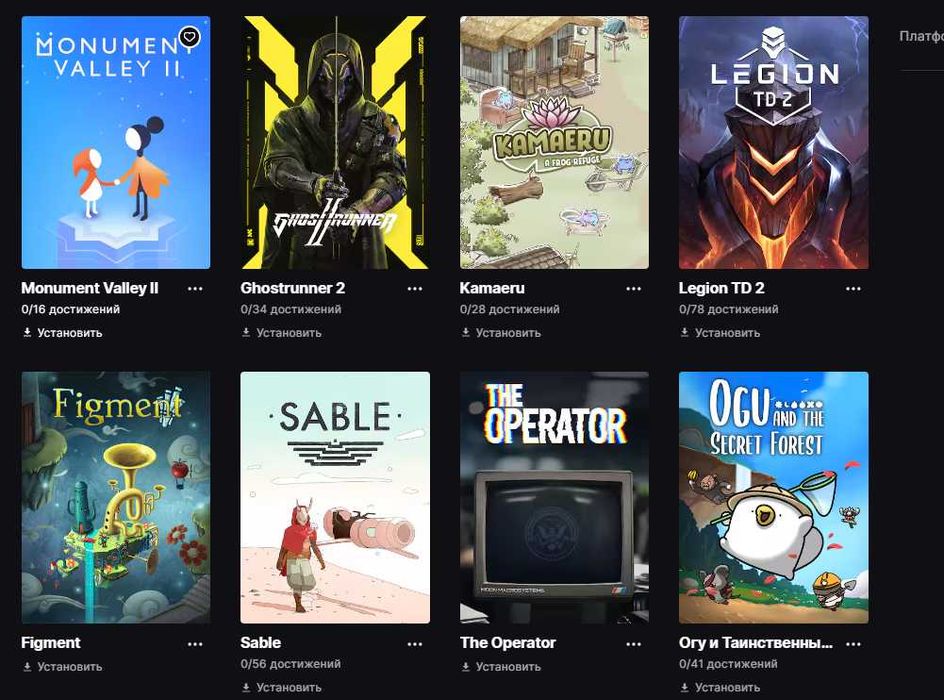Click the download icon under Legion TD 2
The width and height of the screenshot is (944, 700).
point(685,332)
